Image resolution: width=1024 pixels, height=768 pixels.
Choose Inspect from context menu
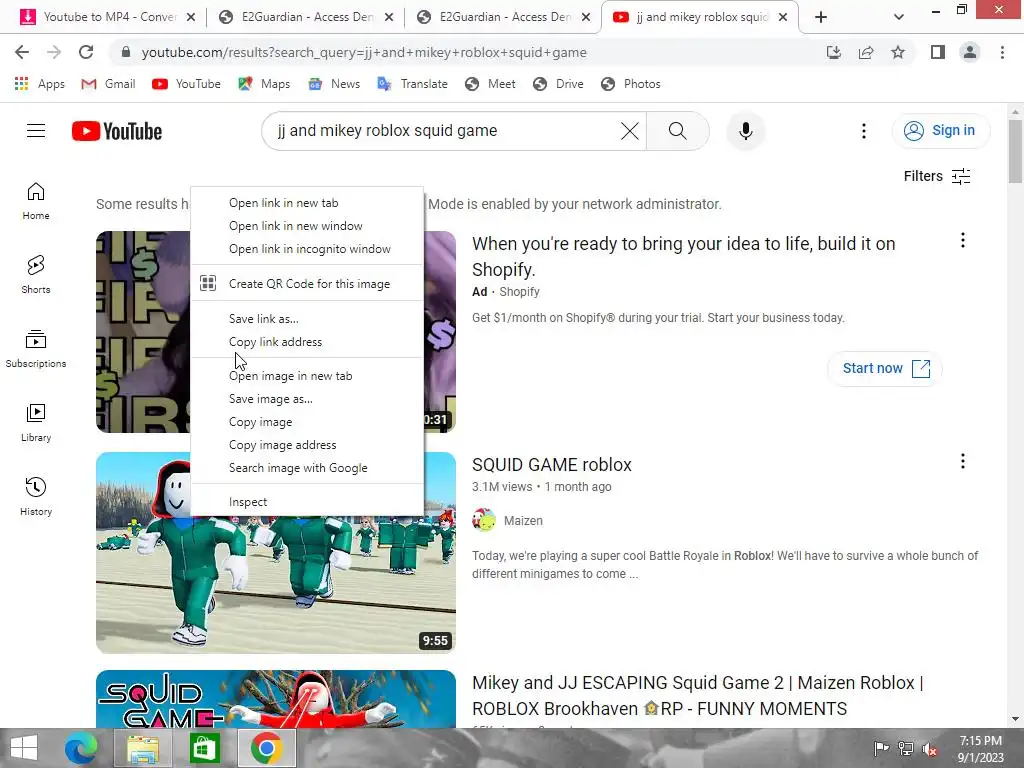[x=308, y=502]
